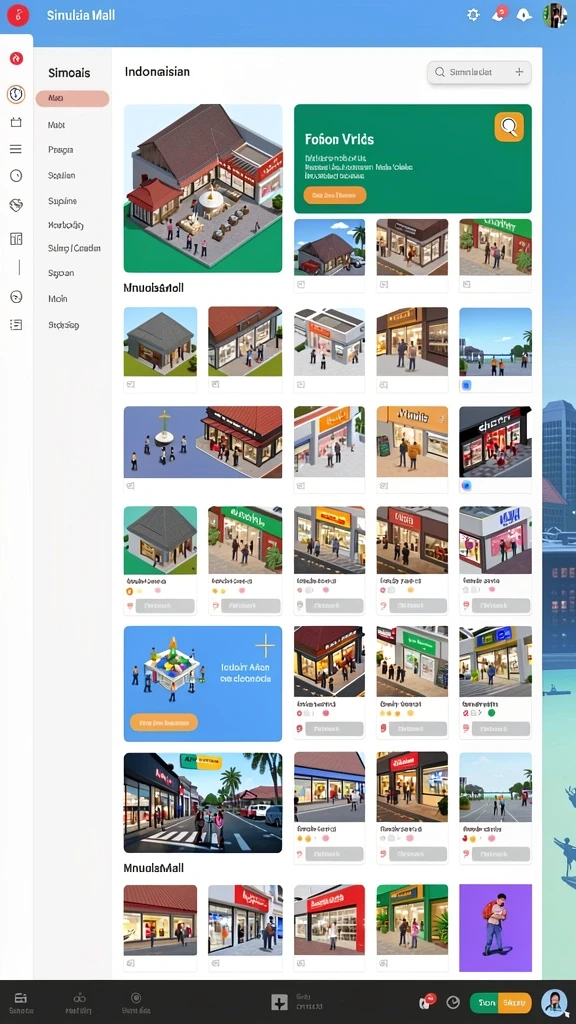Select the orange-circled shield icon in left rail

pos(16,95)
